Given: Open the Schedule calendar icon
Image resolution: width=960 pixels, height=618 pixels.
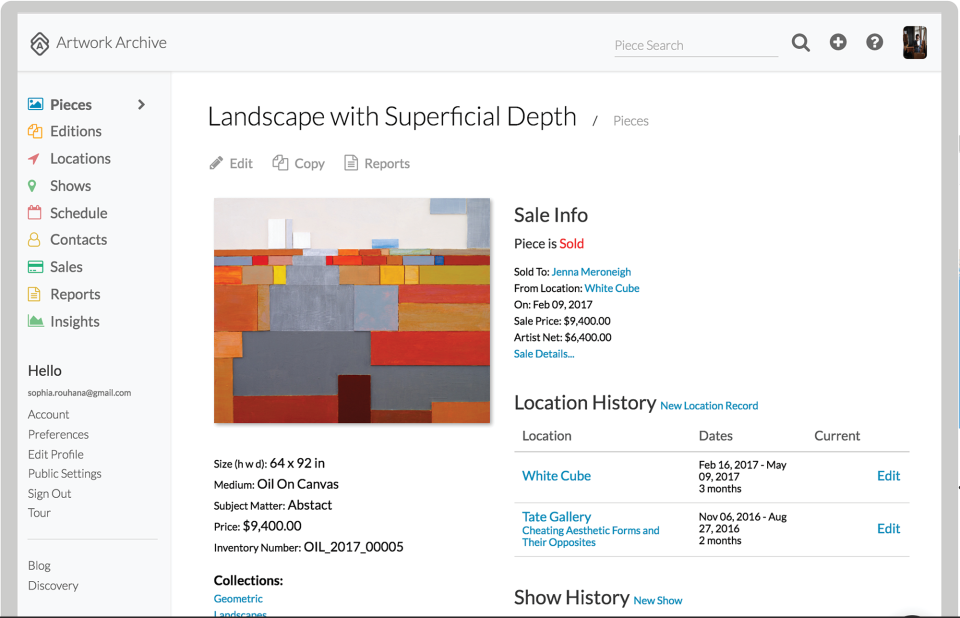Looking at the screenshot, I should pos(33,212).
